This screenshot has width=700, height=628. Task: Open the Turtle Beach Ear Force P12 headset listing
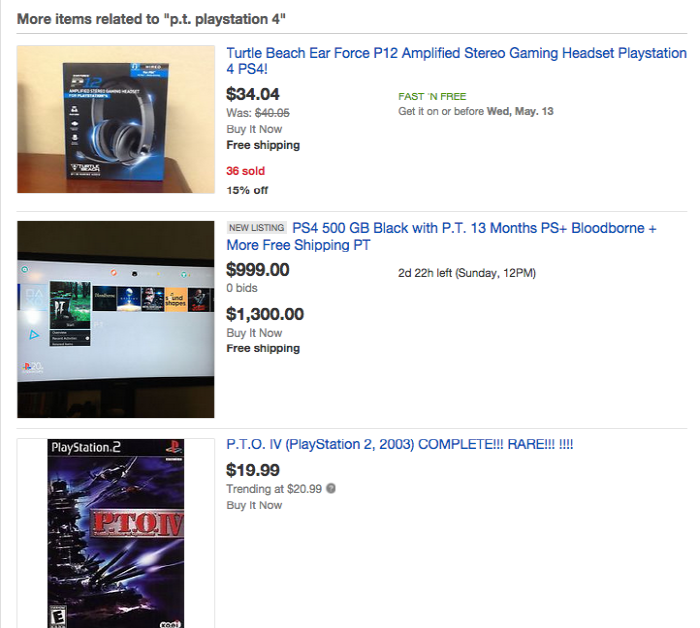pos(456,61)
